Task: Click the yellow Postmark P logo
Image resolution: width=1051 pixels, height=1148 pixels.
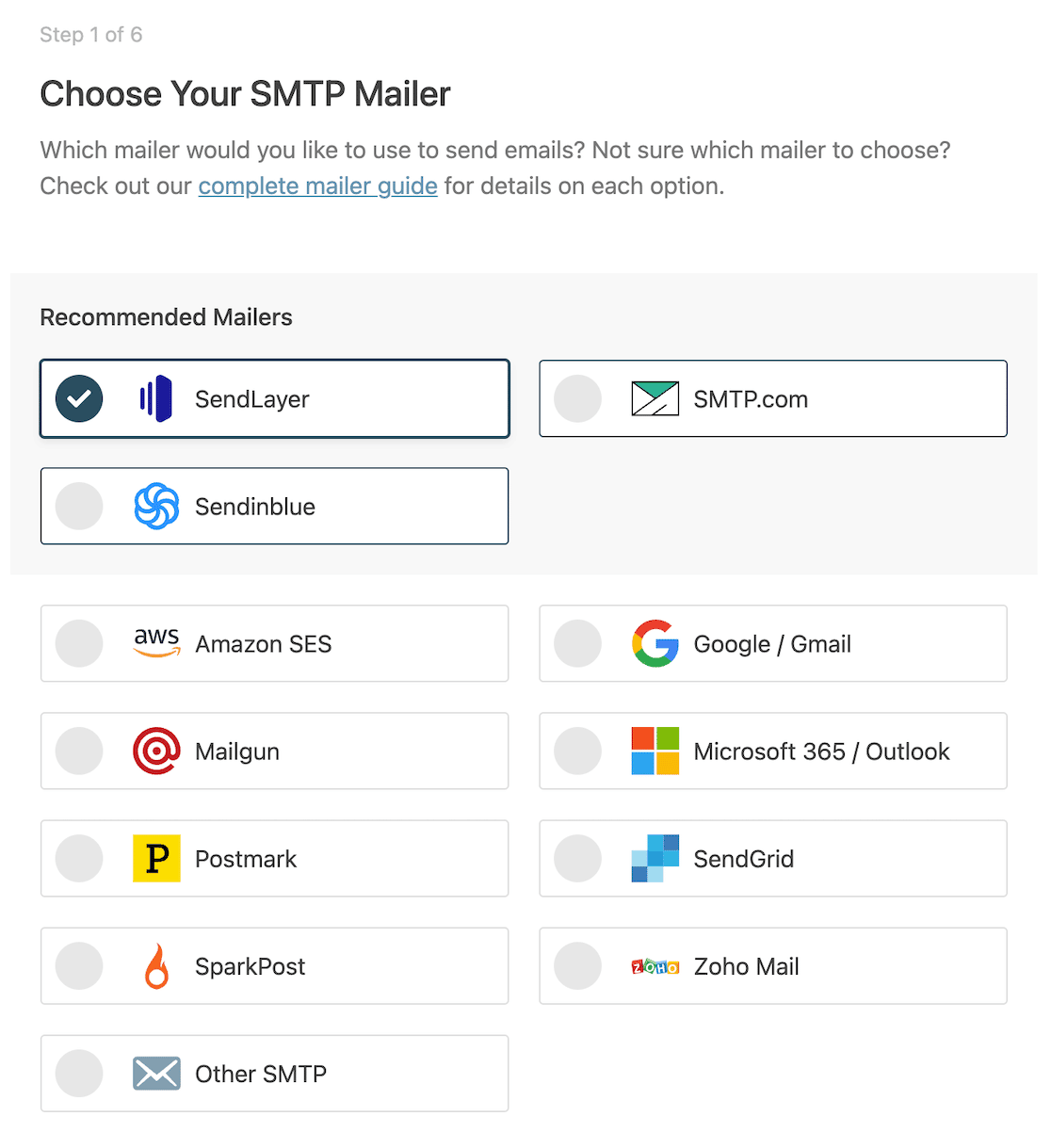Action: coord(156,858)
